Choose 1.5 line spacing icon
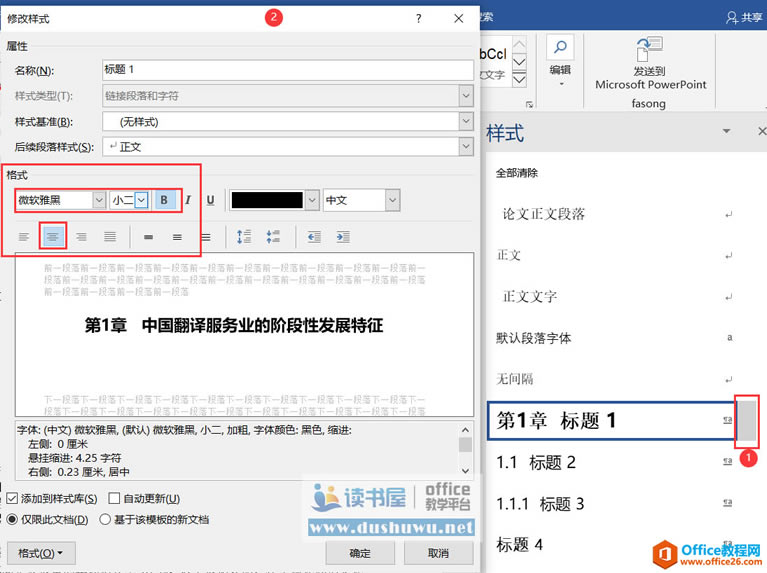The width and height of the screenshot is (767, 573). [177, 237]
